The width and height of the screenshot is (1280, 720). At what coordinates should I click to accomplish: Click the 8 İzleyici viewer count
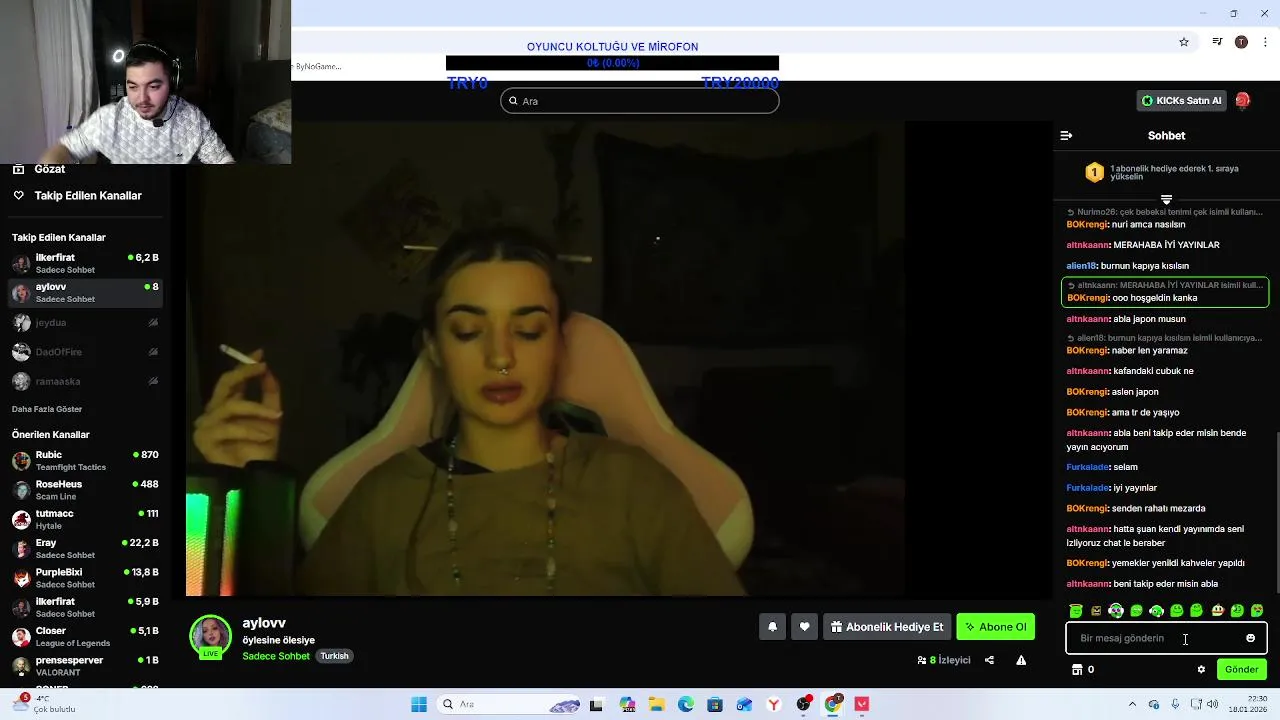tap(944, 660)
